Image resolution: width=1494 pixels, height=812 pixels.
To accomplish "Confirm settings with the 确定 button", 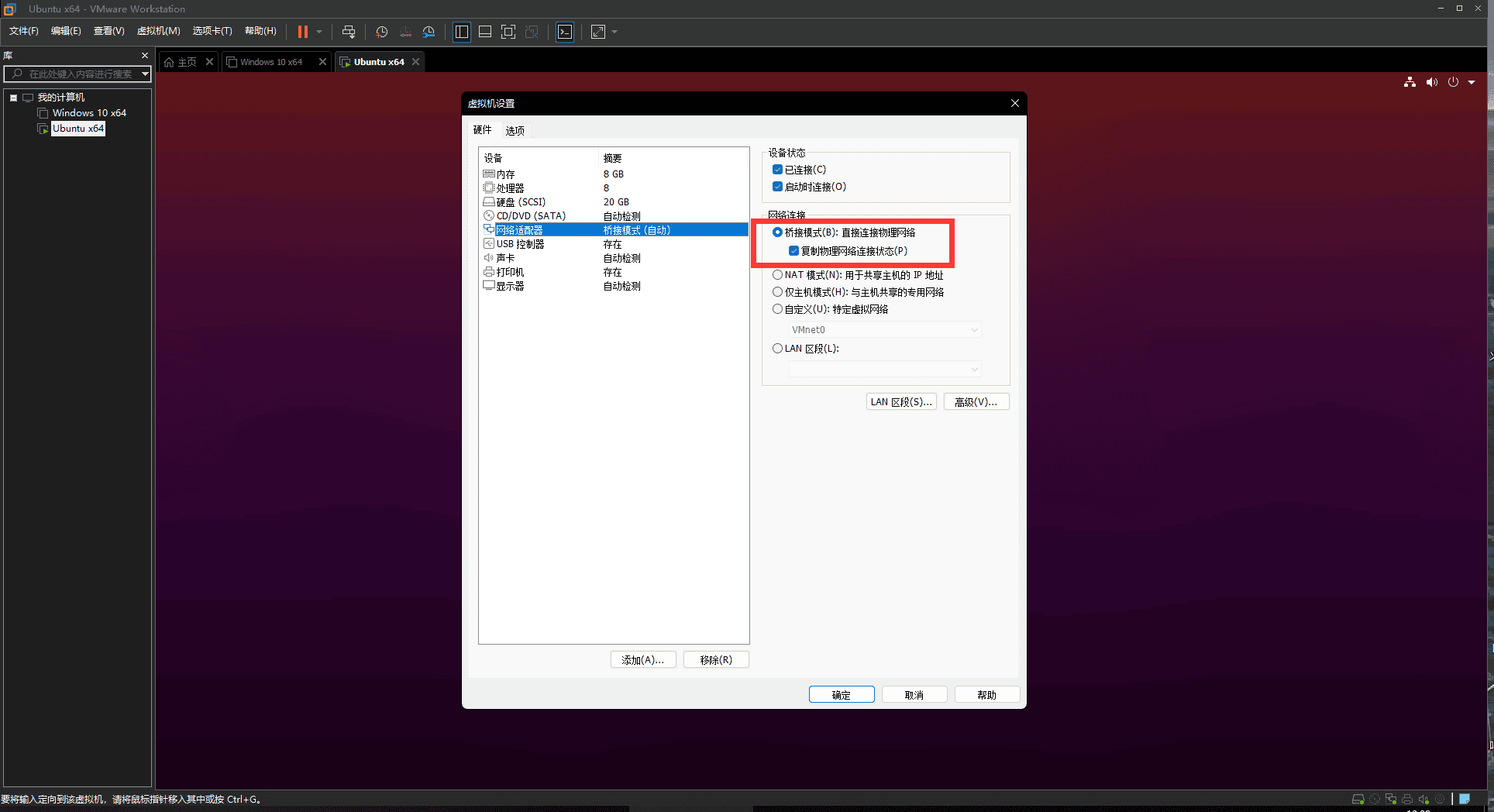I will [x=842, y=695].
